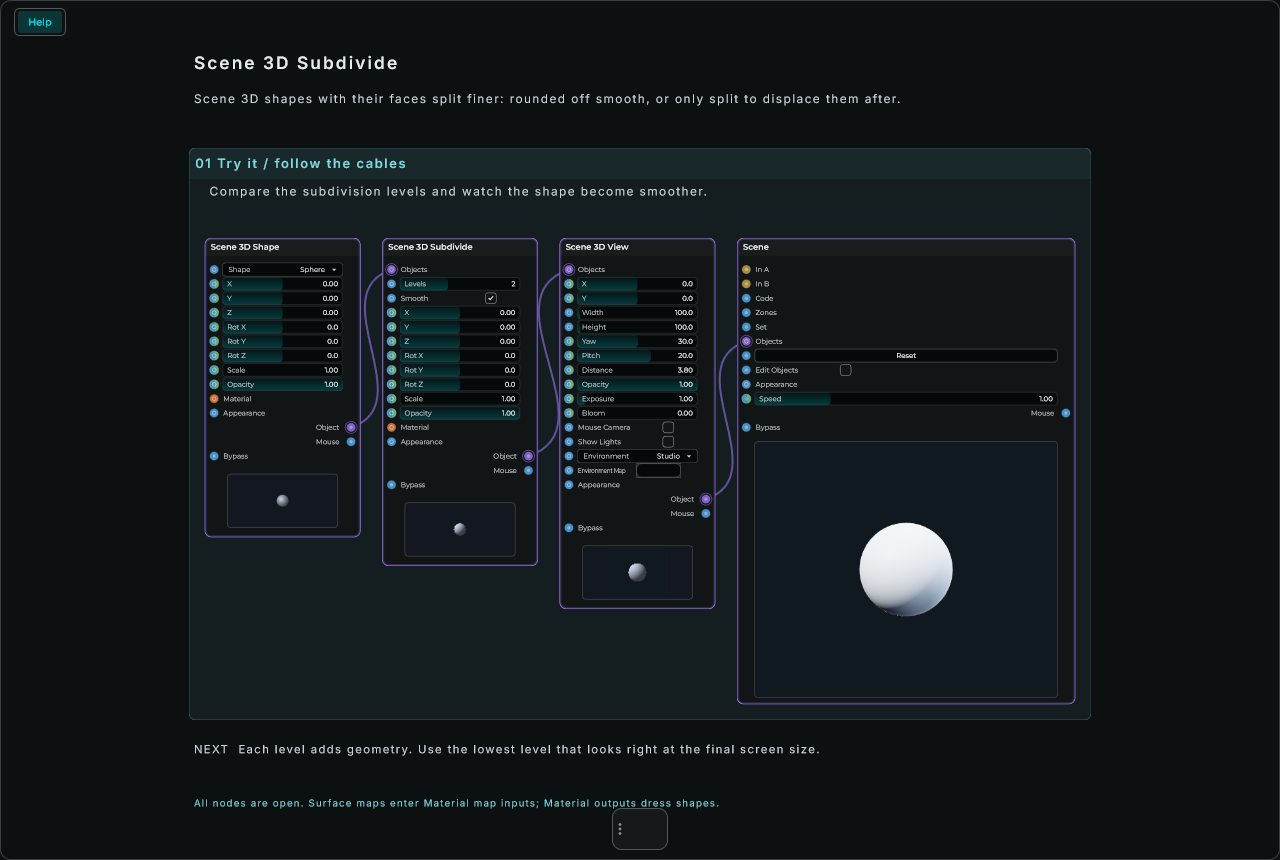Click the Objects input port on Scene 3D Subdivide
The height and width of the screenshot is (860, 1280).
[392, 270]
